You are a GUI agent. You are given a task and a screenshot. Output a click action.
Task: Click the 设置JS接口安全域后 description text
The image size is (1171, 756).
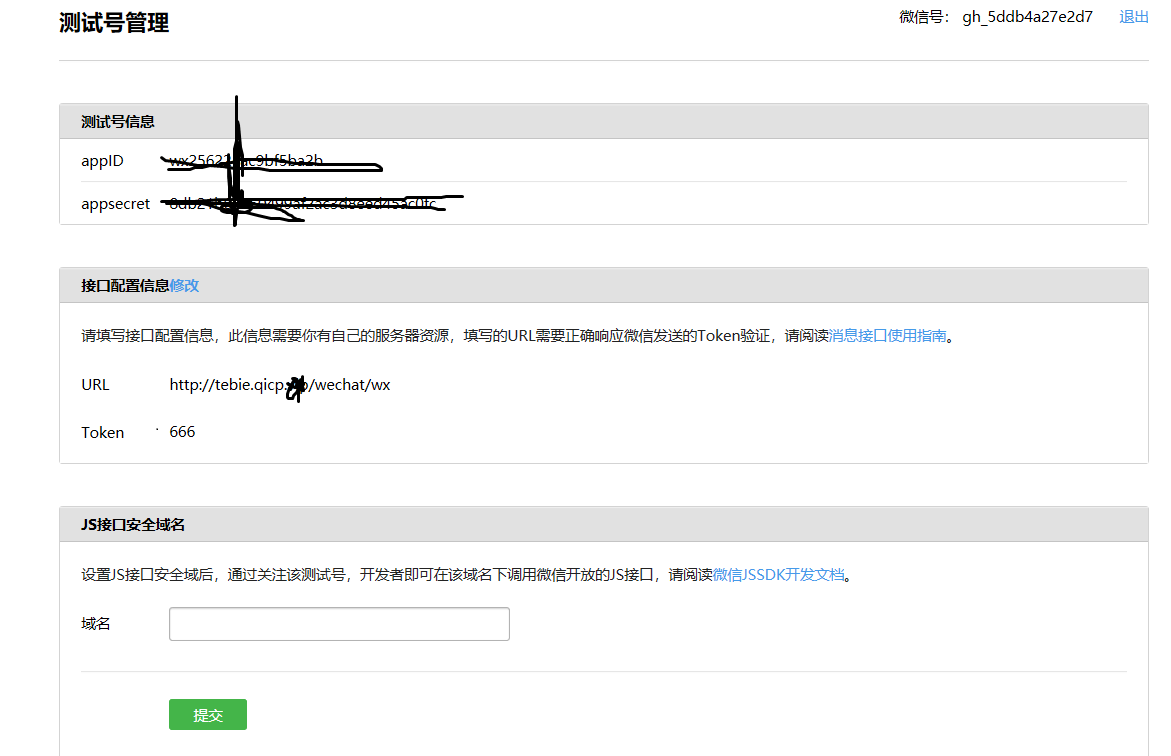[x=467, y=574]
